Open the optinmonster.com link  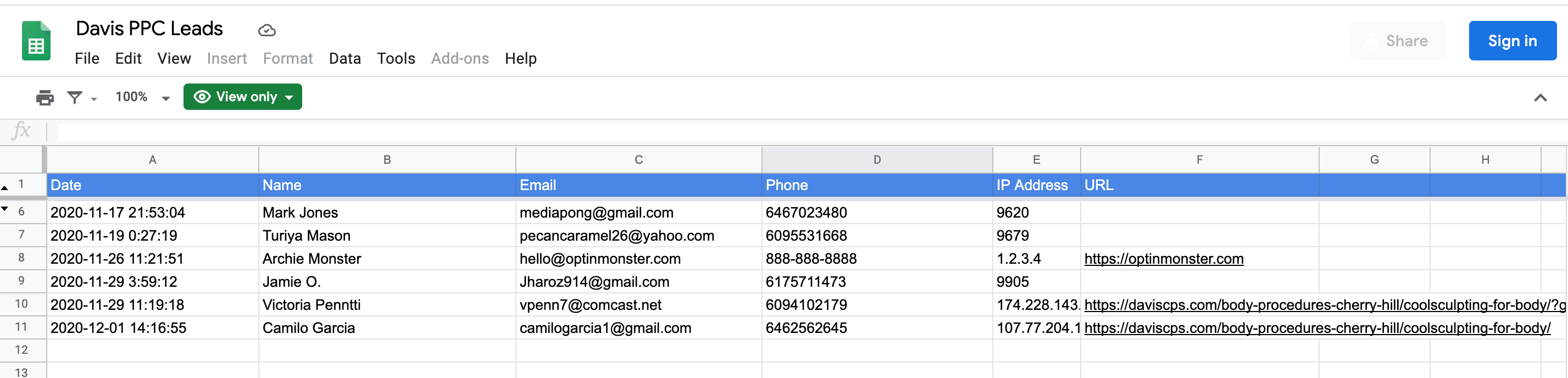coord(1163,259)
